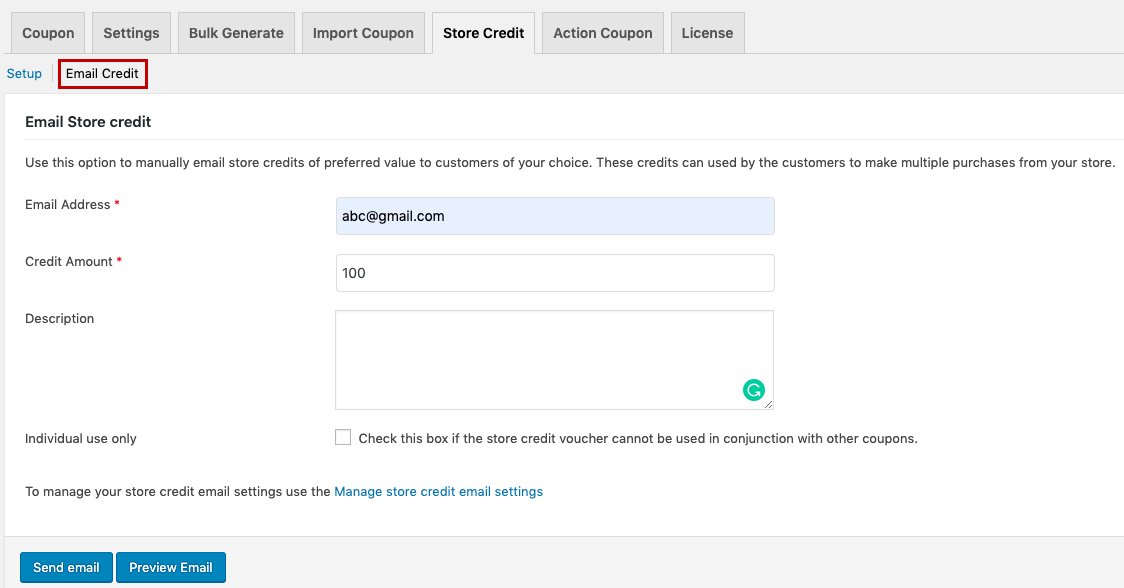Click the Preview Email button
1124x588 pixels.
(171, 567)
